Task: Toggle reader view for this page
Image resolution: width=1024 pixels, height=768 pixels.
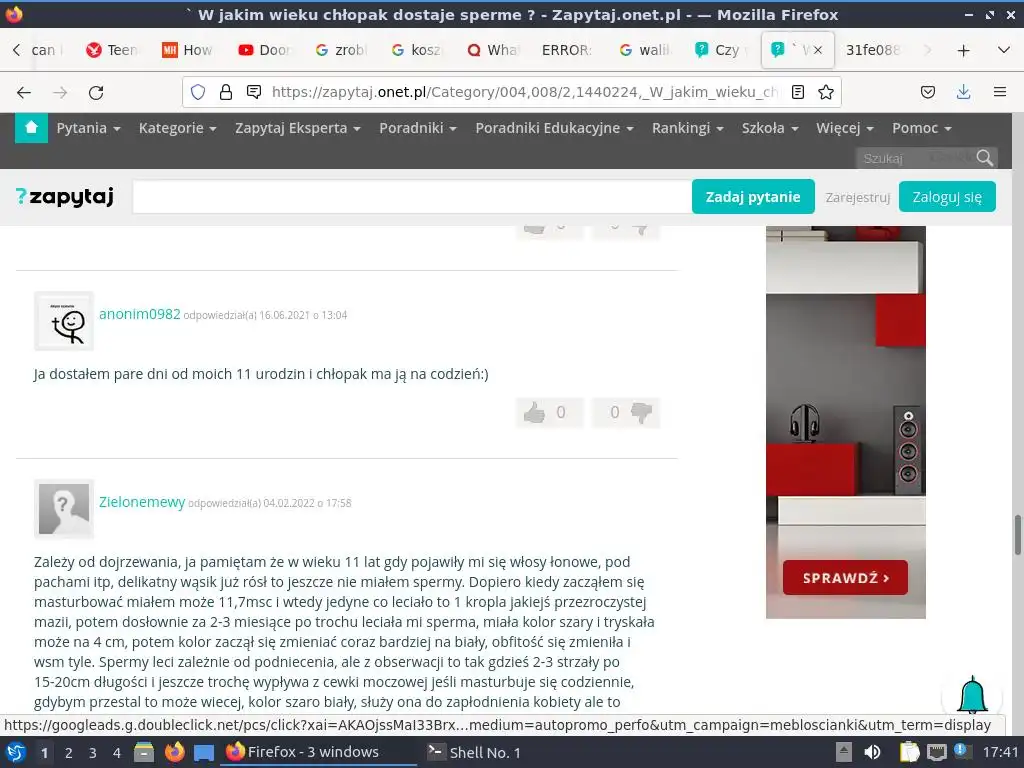Action: [x=797, y=92]
